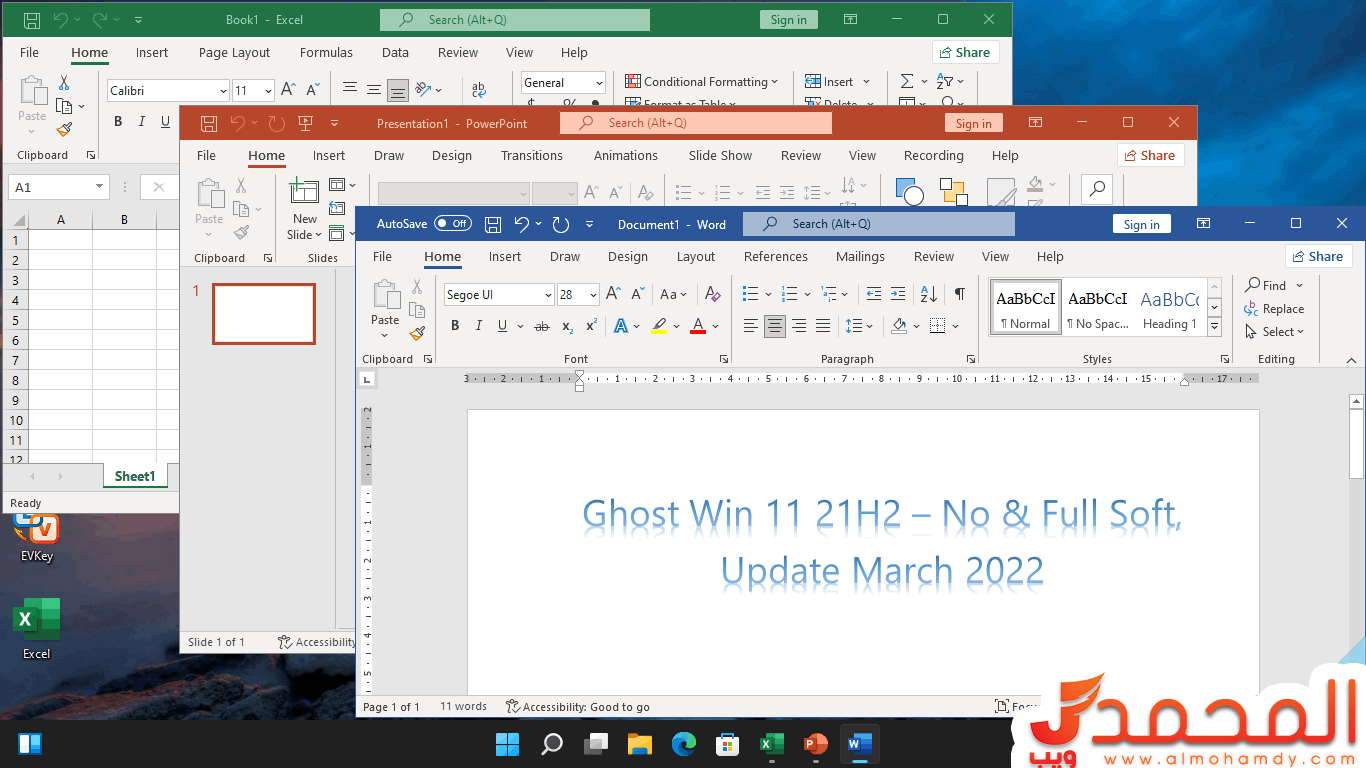The height and width of the screenshot is (768, 1366).
Task: Center align the paragraph in Word
Action: click(x=775, y=326)
